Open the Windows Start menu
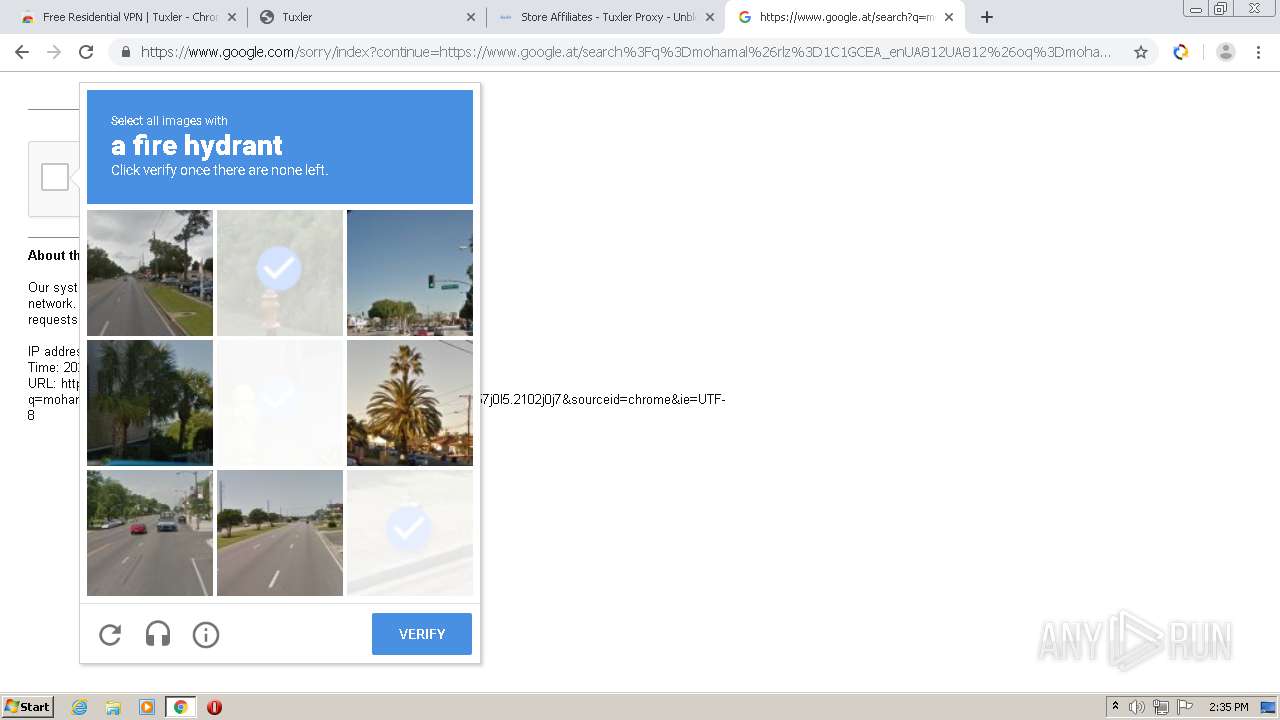The image size is (1280, 720). pyautogui.click(x=27, y=707)
